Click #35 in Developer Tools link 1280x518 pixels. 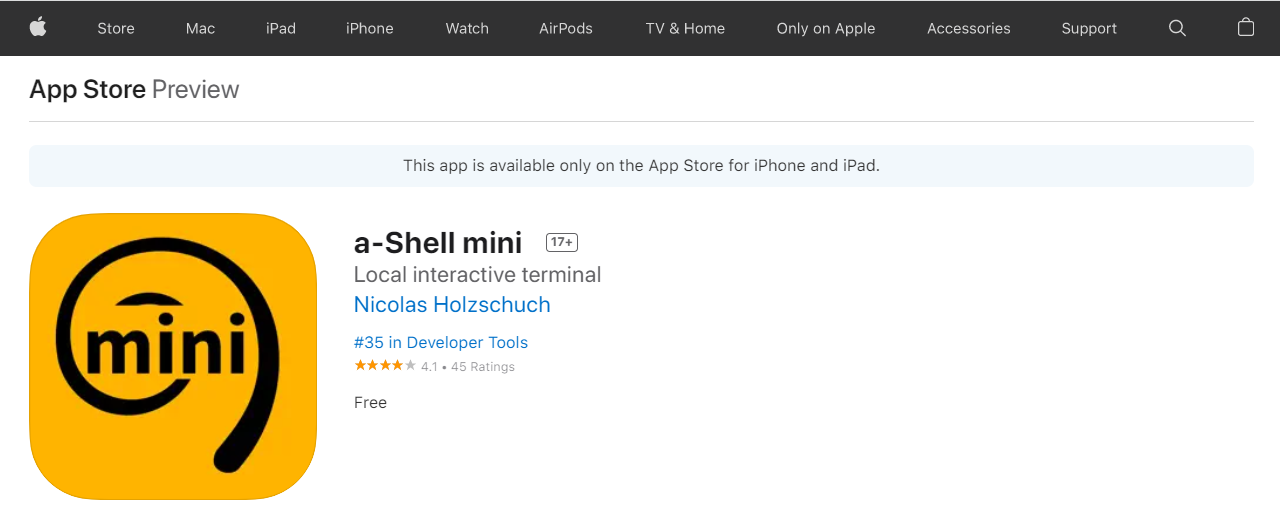(x=441, y=343)
